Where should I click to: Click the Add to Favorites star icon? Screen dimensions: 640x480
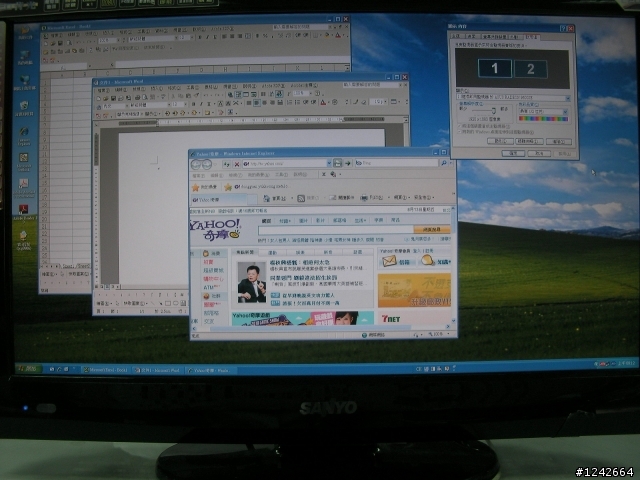tap(228, 187)
